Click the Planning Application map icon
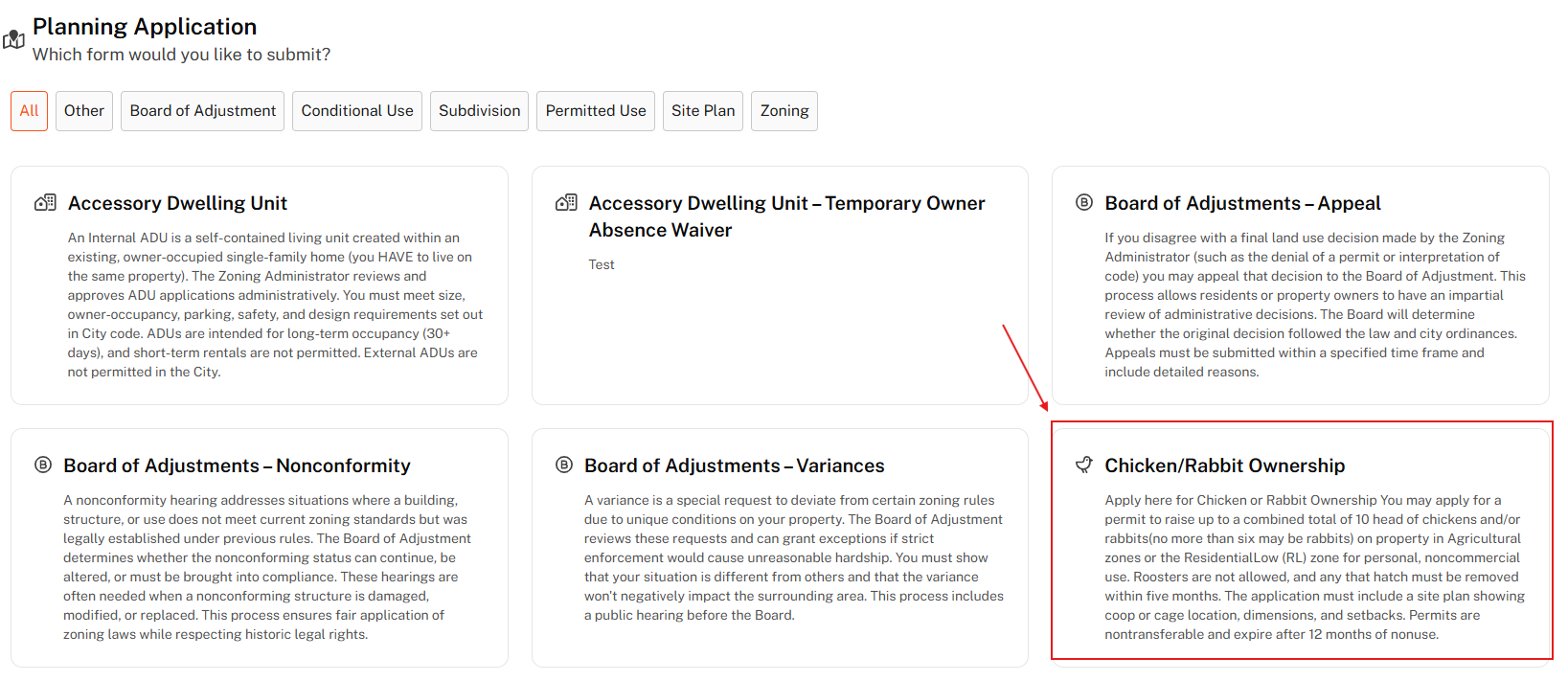The image size is (1568, 681). tap(13, 40)
